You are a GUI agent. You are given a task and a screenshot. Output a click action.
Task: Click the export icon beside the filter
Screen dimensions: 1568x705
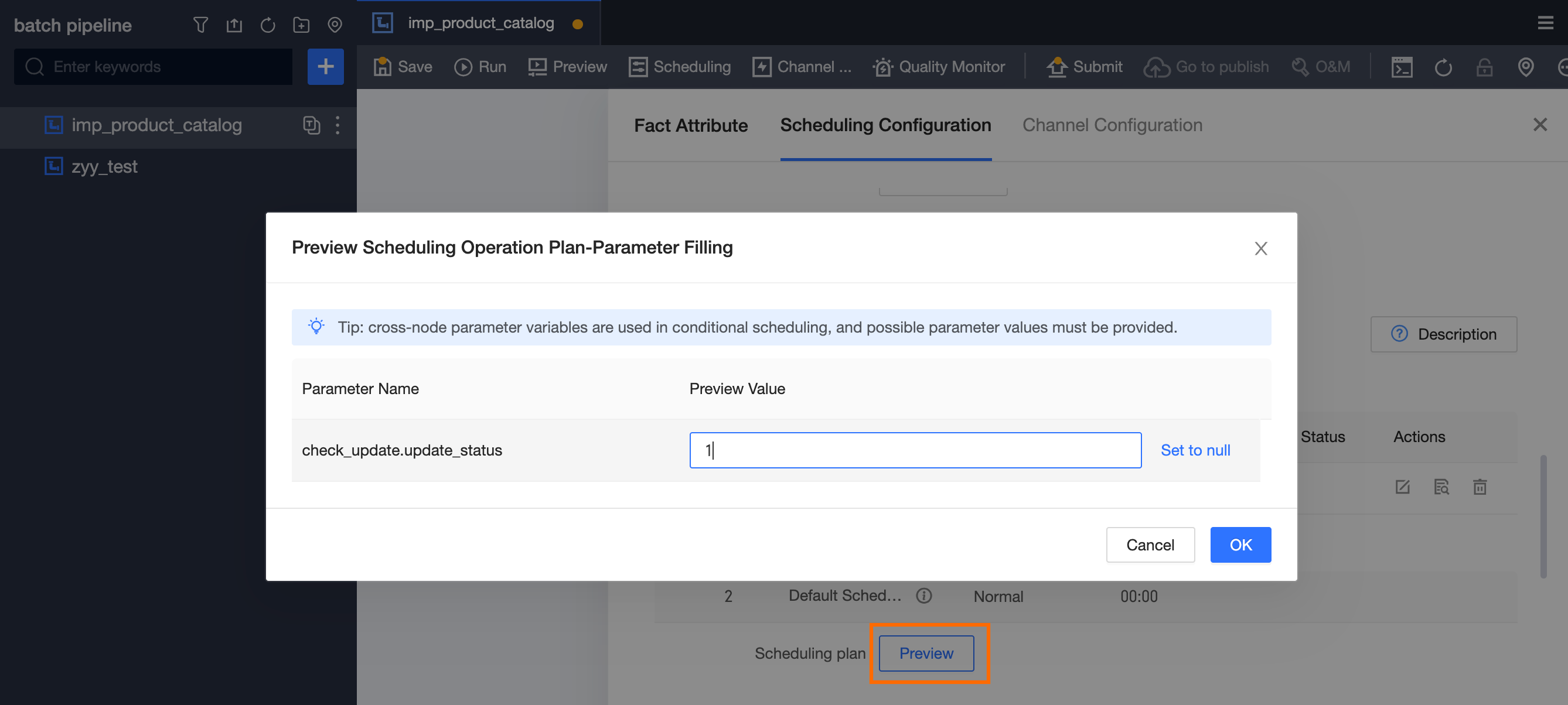tap(234, 25)
